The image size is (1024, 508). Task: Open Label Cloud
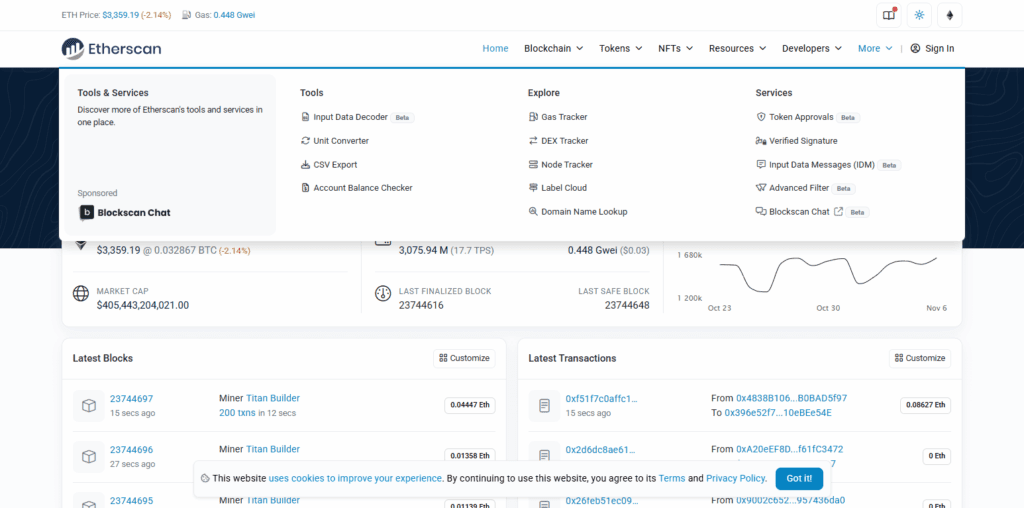pyautogui.click(x=564, y=188)
